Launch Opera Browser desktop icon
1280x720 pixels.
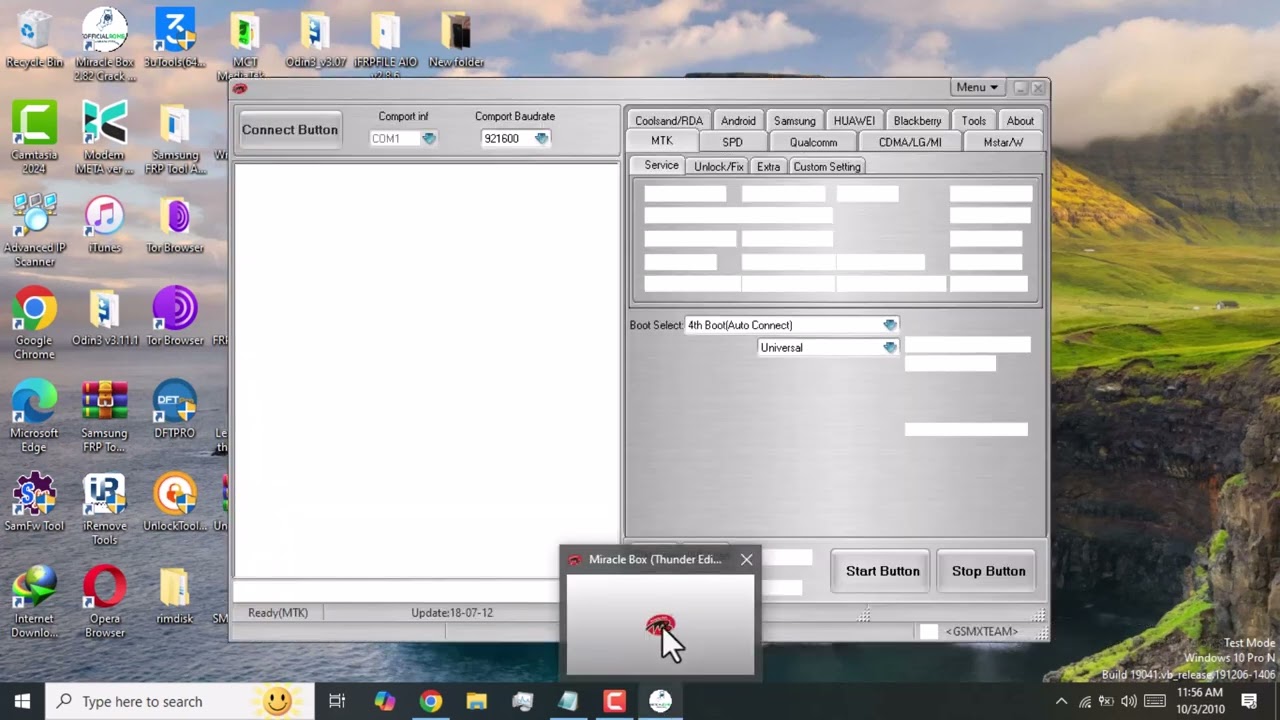click(x=105, y=601)
